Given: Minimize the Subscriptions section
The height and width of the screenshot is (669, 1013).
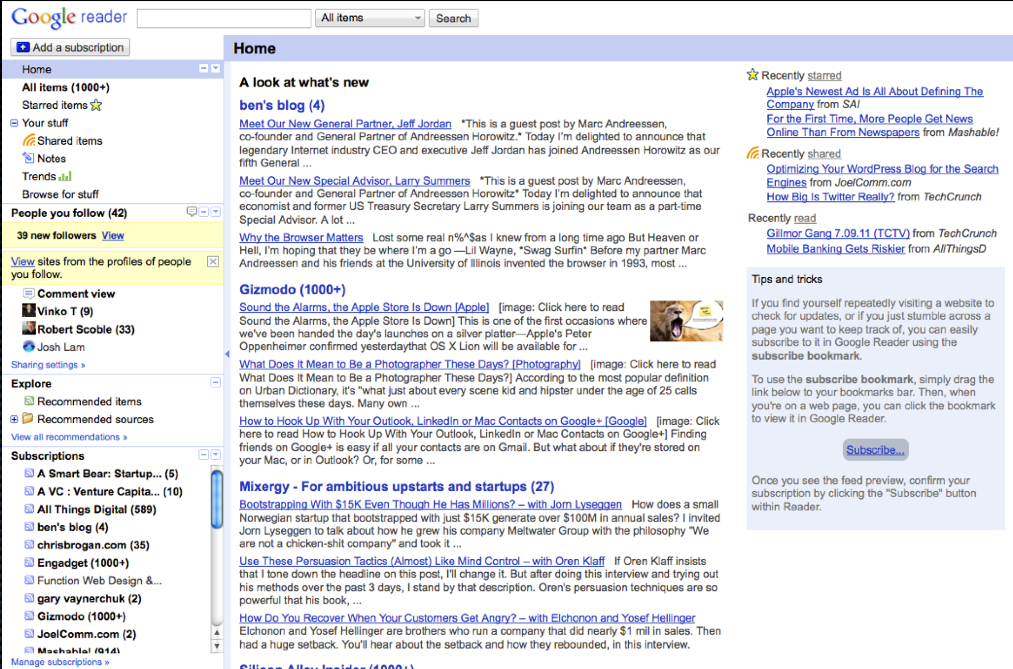Looking at the screenshot, I should pos(204,455).
